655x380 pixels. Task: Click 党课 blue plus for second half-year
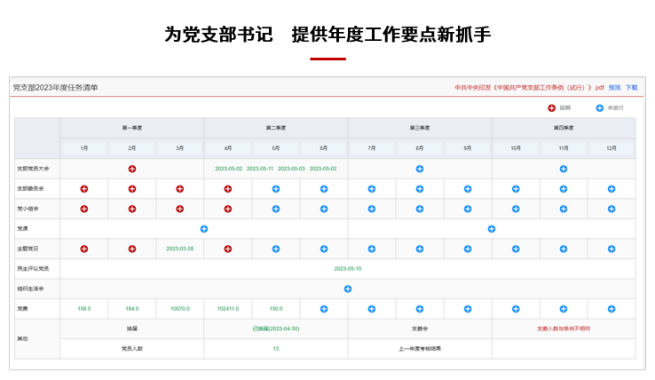[492, 229]
